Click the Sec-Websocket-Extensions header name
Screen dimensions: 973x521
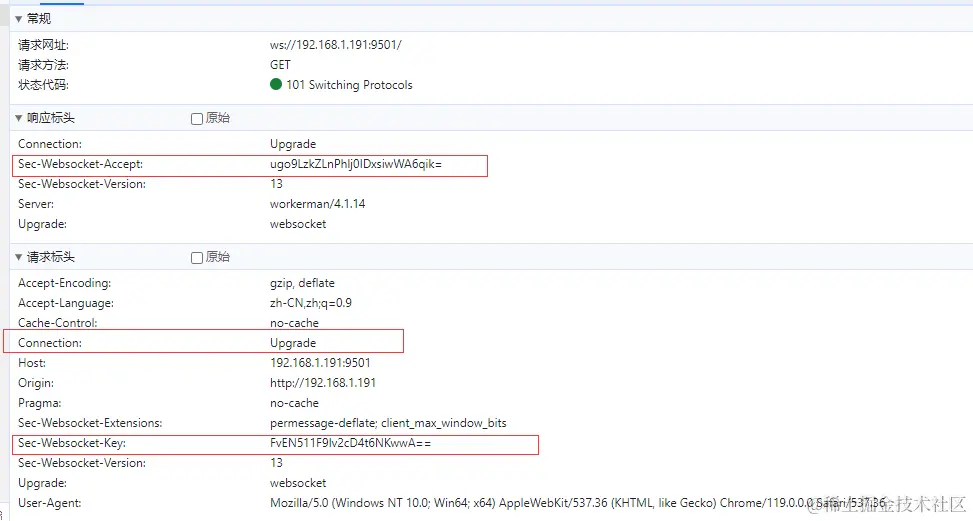click(90, 423)
